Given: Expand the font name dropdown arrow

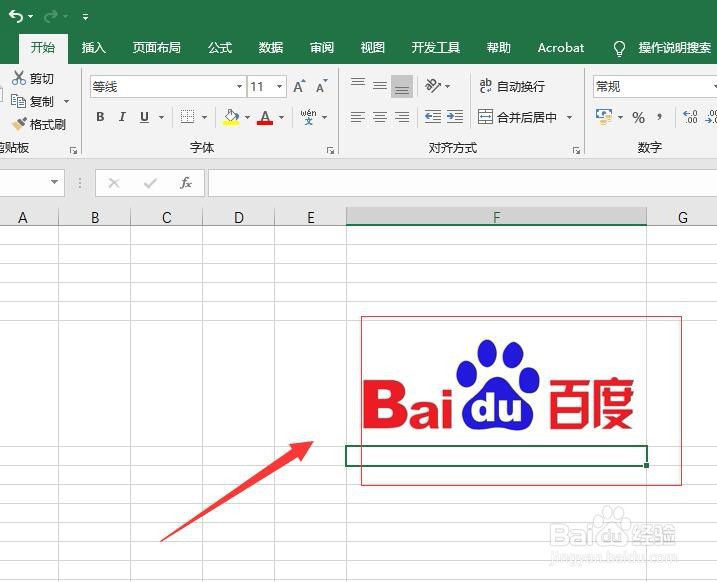Looking at the screenshot, I should [x=239, y=86].
